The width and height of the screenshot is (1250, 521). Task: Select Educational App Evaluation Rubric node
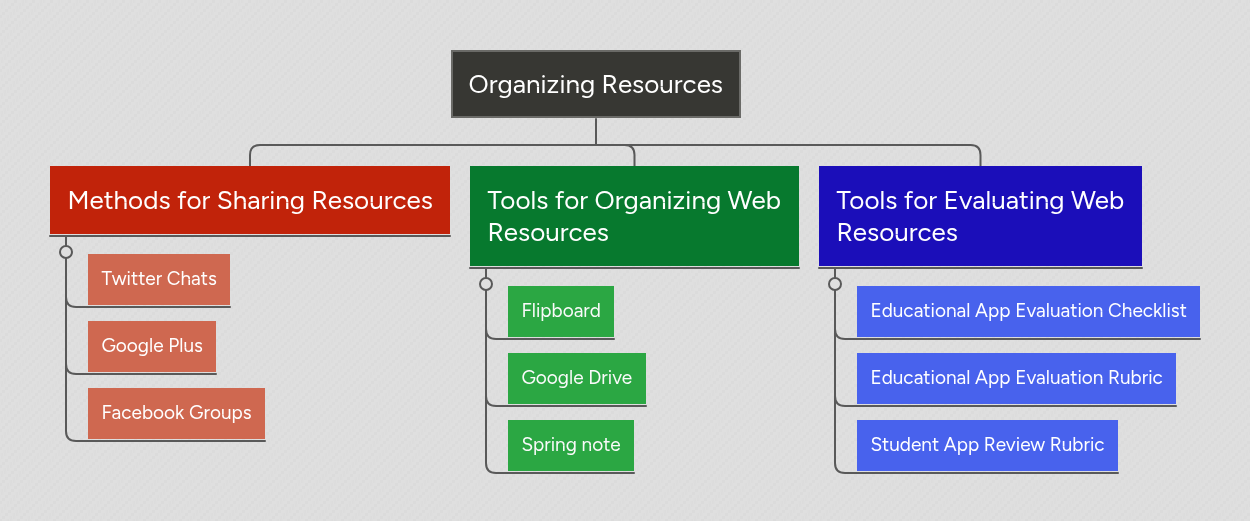(x=1016, y=378)
